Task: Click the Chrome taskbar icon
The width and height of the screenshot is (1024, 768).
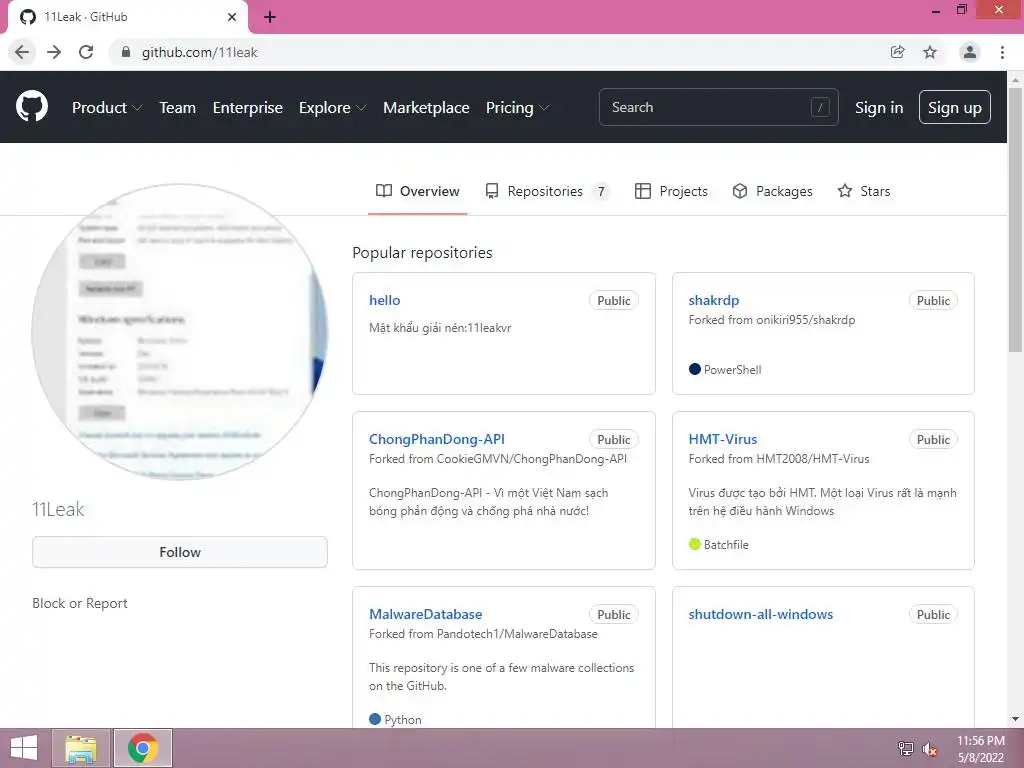Action: coord(142,748)
